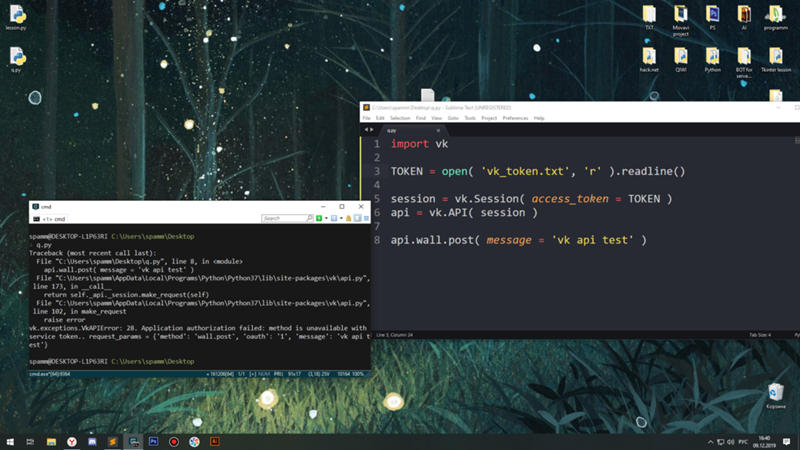Click the language indicator in system tray
This screenshot has width=800, height=450.
(744, 441)
